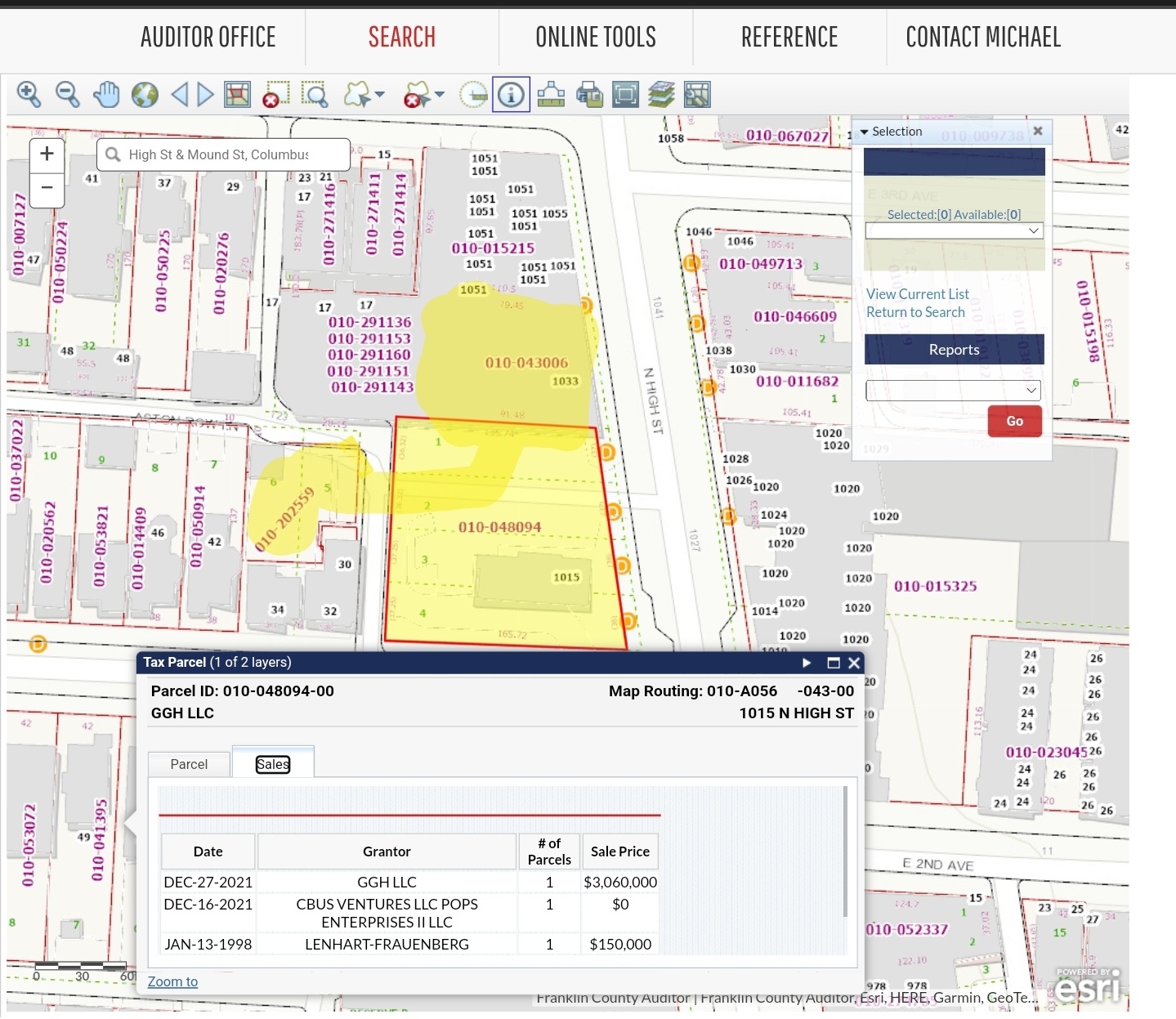
Task: Go to next map extent arrow
Action: click(x=206, y=95)
